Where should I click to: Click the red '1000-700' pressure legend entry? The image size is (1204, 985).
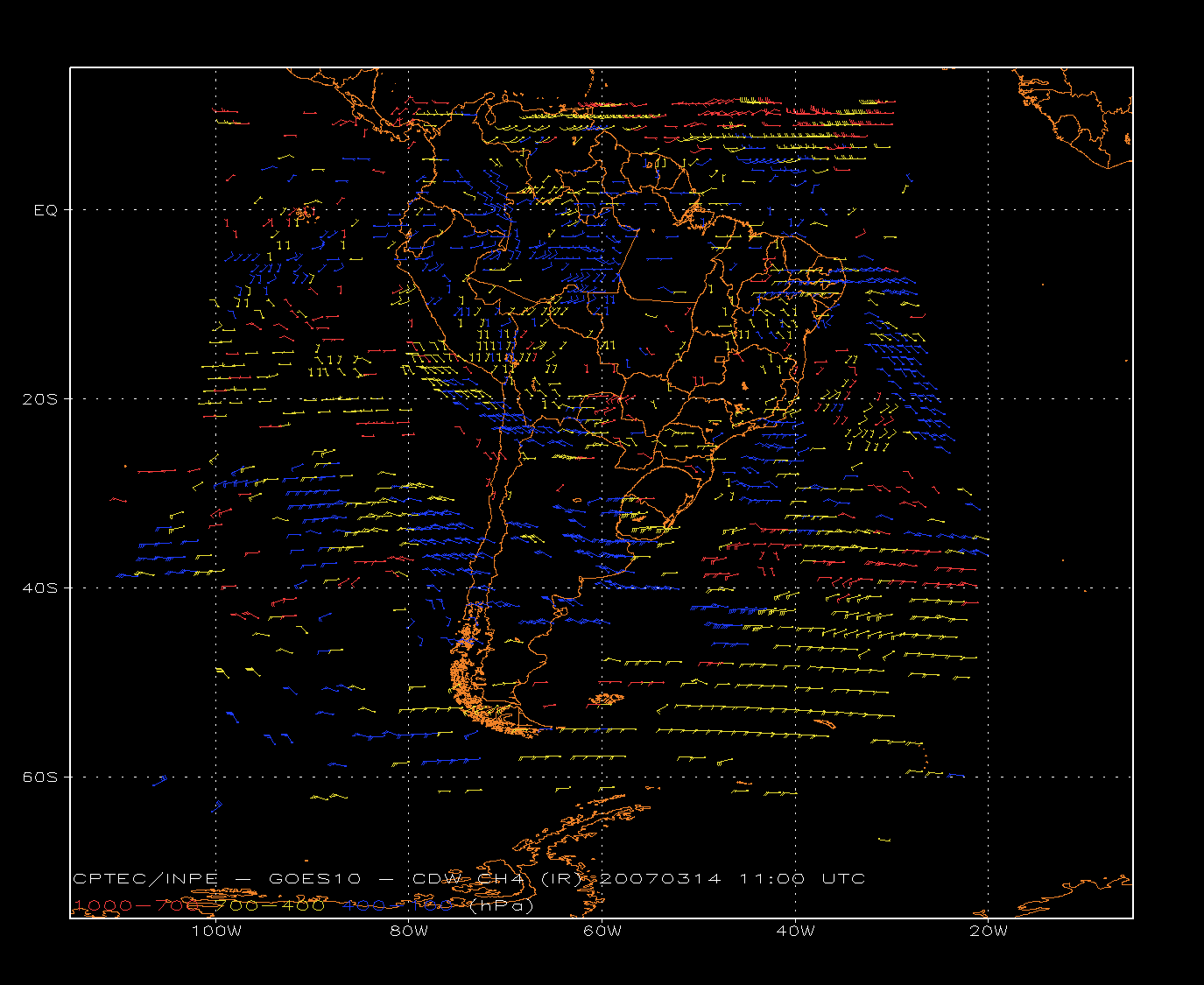(137, 905)
